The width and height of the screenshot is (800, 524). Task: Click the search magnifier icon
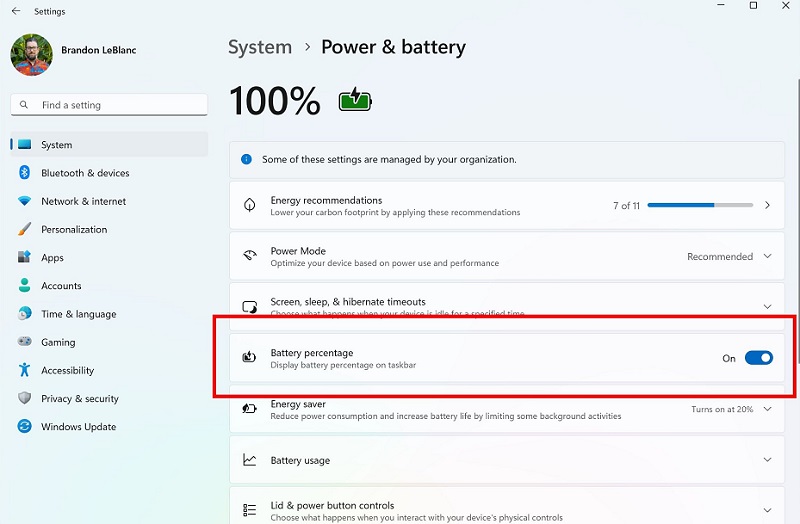point(25,105)
